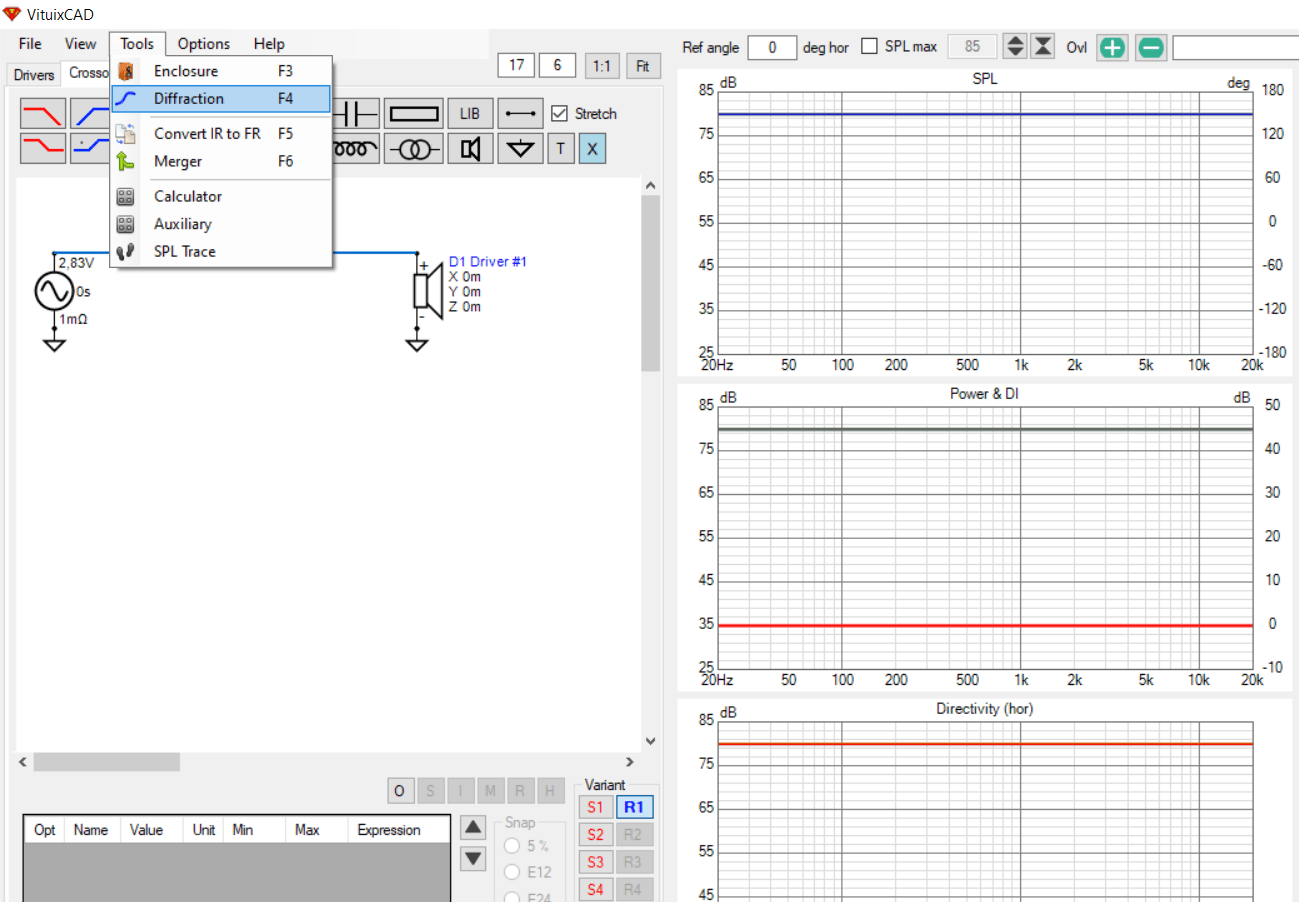
Task: Insert a capacitor component
Action: 356,114
